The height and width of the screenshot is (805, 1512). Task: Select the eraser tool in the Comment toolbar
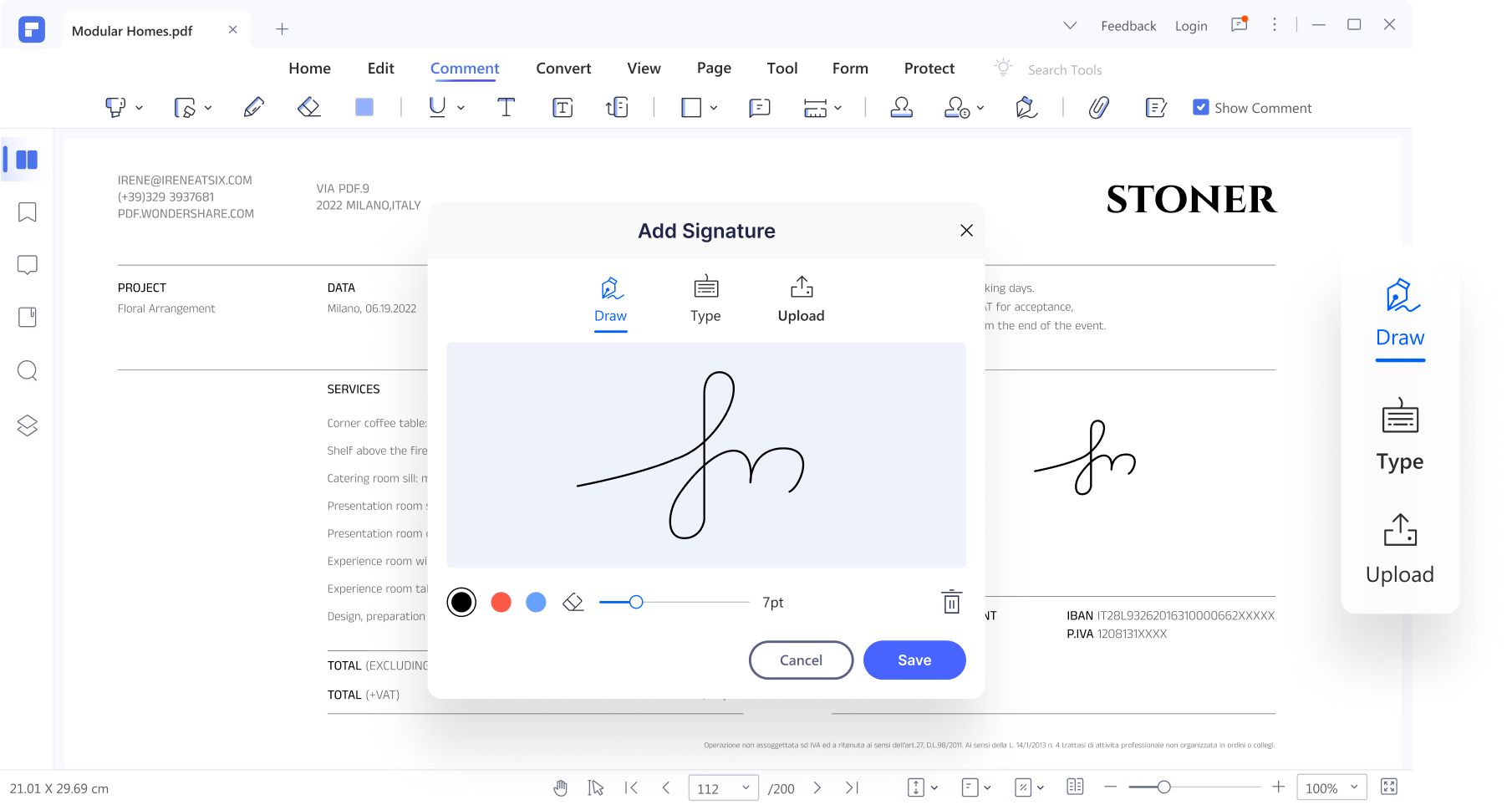[x=309, y=107]
